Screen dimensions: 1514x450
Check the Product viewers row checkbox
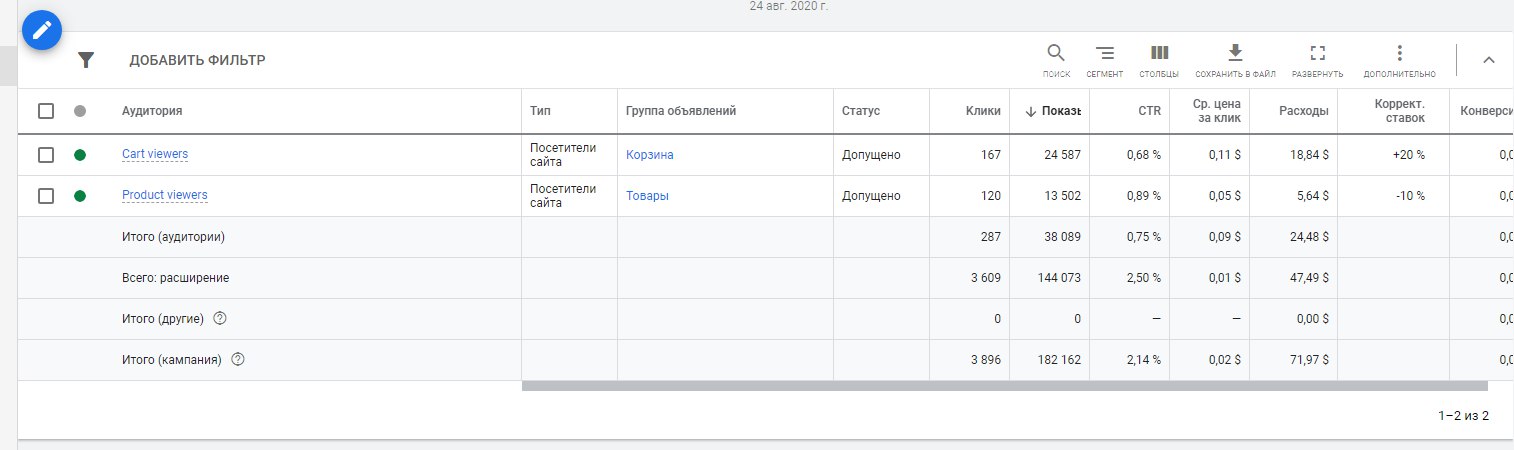click(x=46, y=196)
